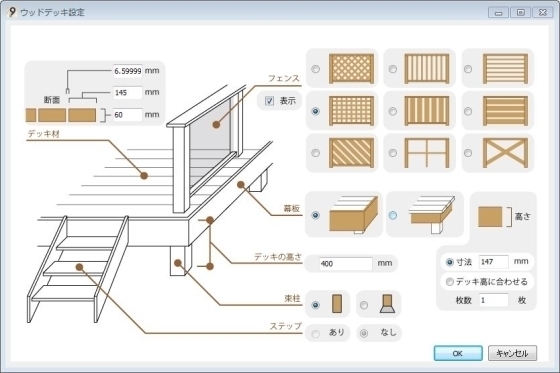The width and height of the screenshot is (560, 373).
Task: Edit the 145 mm board width field
Action: click(128, 93)
